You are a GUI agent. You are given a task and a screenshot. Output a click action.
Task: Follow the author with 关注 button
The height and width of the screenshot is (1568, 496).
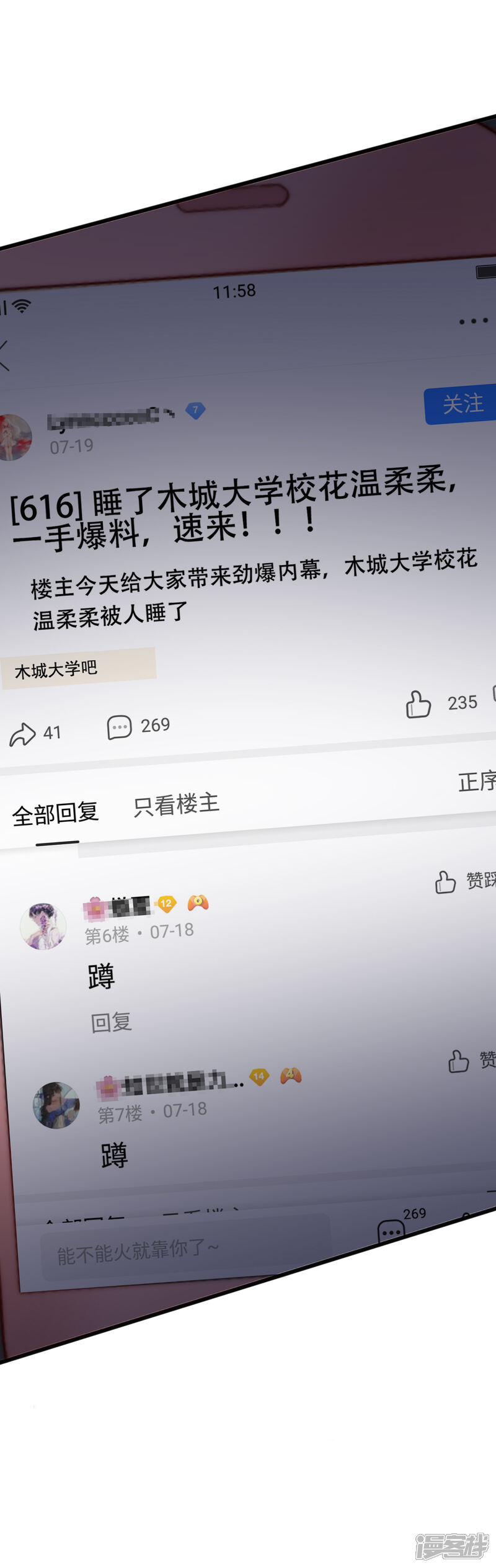[461, 404]
